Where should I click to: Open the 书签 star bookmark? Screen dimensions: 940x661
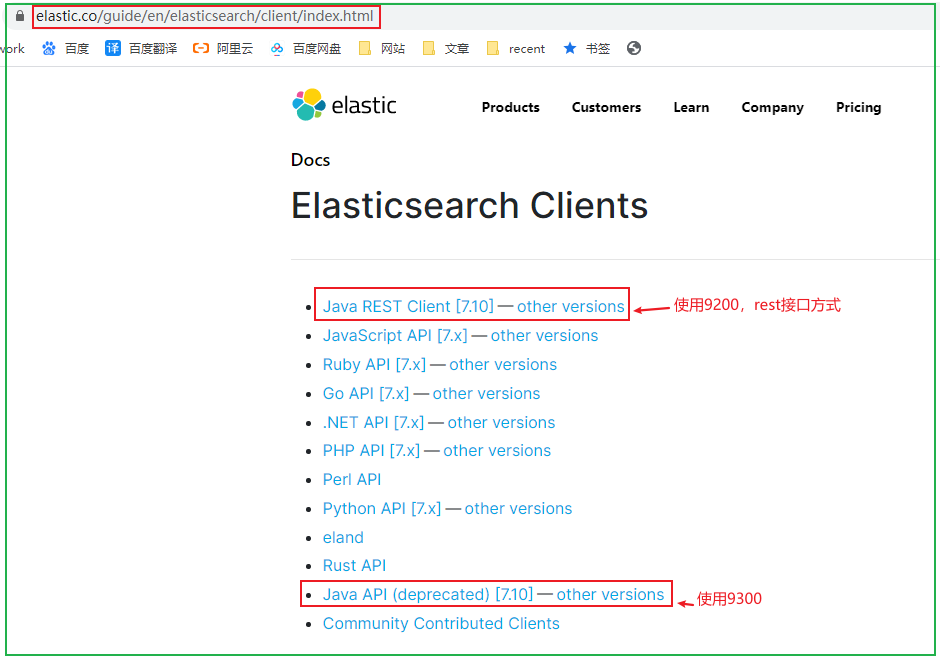tap(586, 49)
